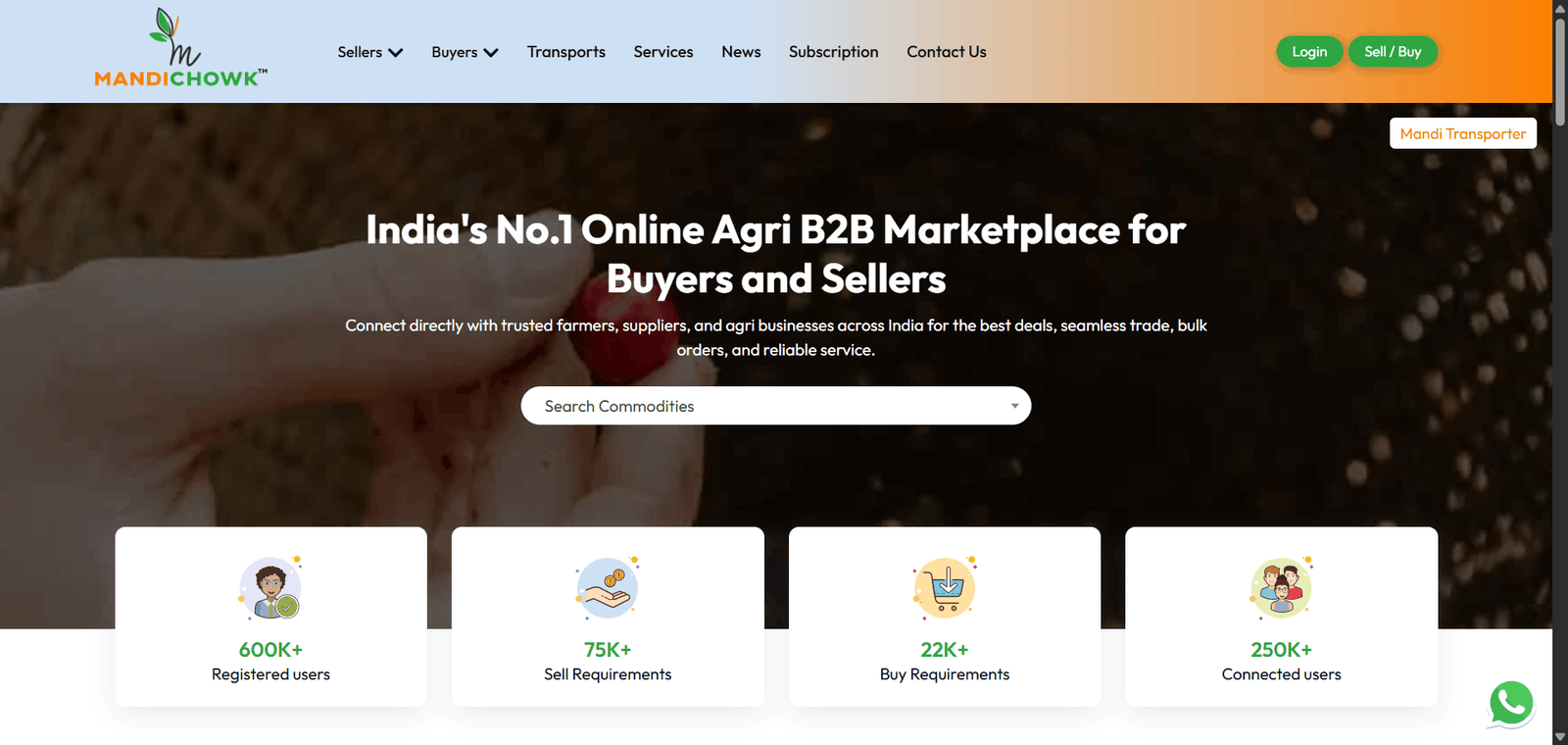Open the News menu link
This screenshot has width=1568, height=745.
click(x=741, y=52)
